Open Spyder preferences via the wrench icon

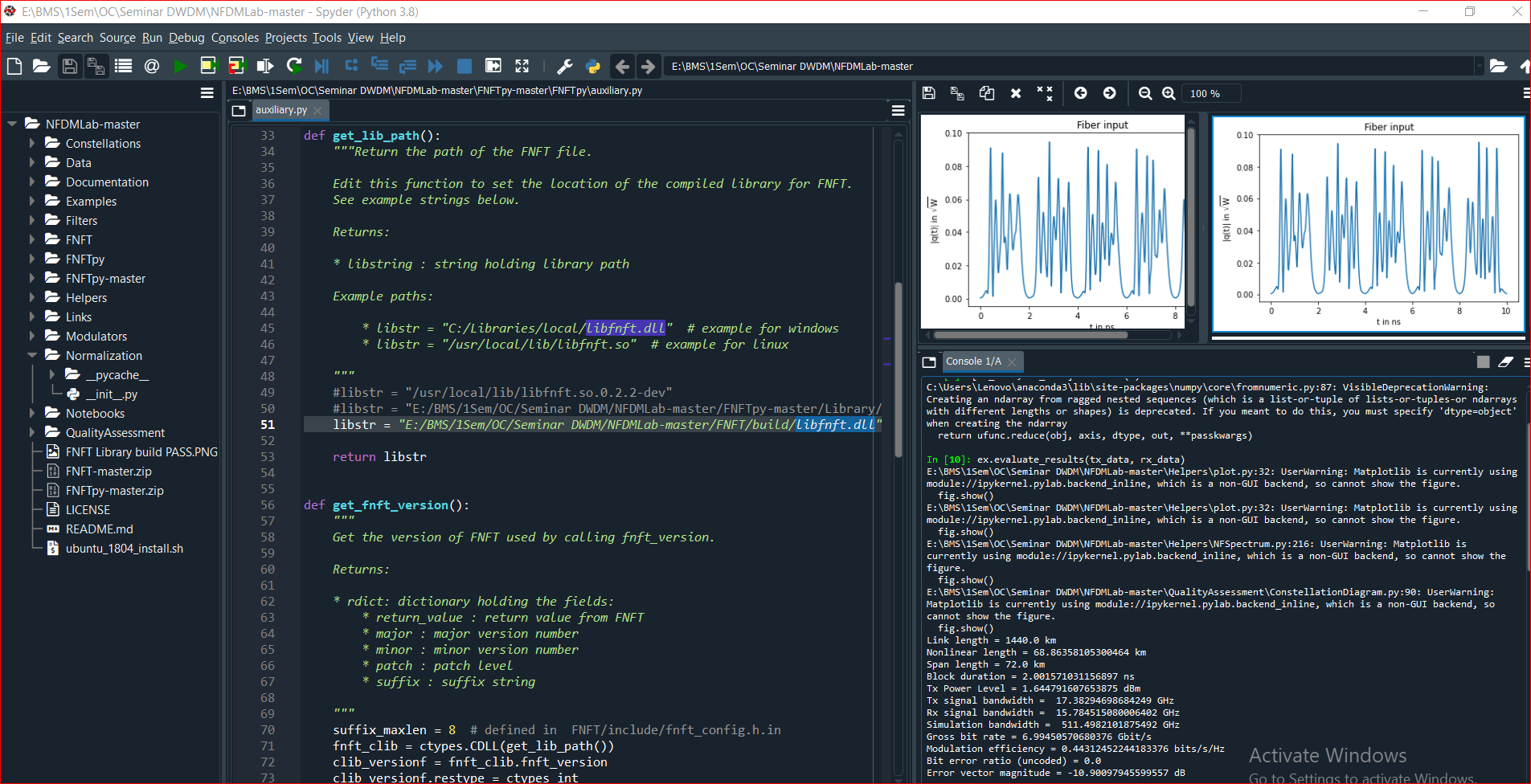pyautogui.click(x=565, y=66)
